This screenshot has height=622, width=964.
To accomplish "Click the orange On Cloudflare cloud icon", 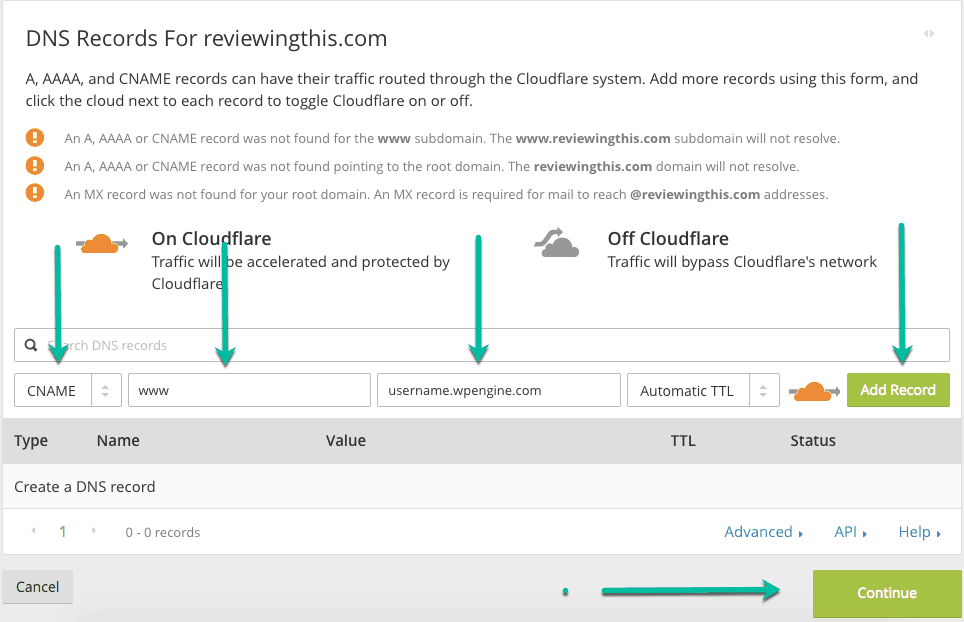I will pyautogui.click(x=101, y=243).
